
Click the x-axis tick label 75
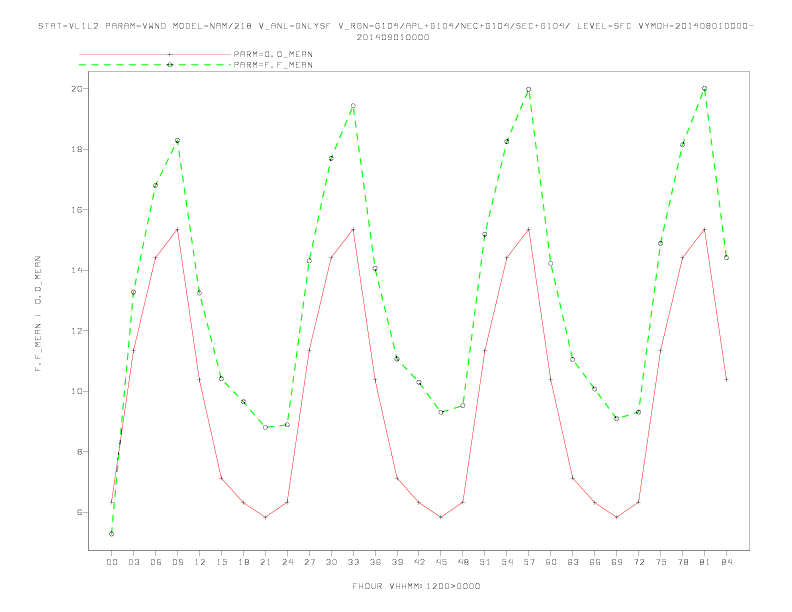(x=661, y=562)
